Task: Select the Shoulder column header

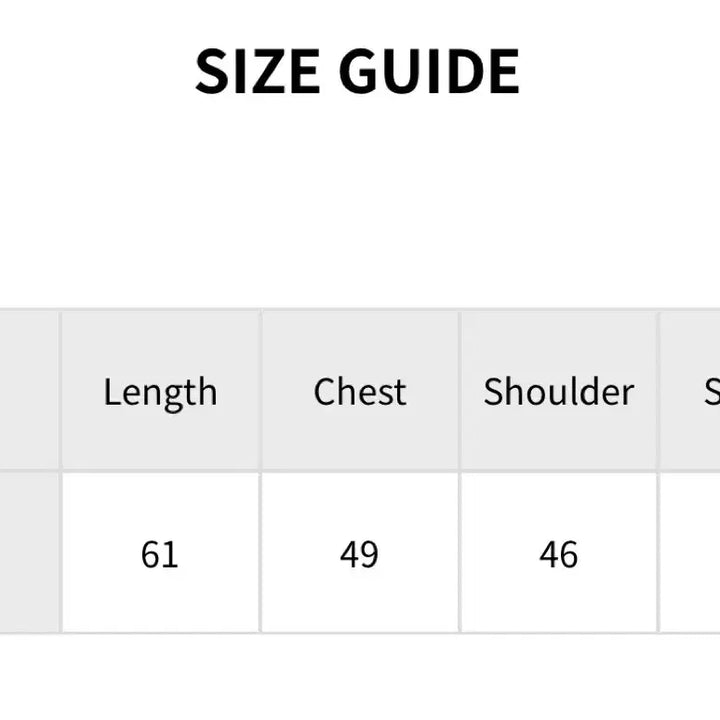Action: pyautogui.click(x=558, y=392)
